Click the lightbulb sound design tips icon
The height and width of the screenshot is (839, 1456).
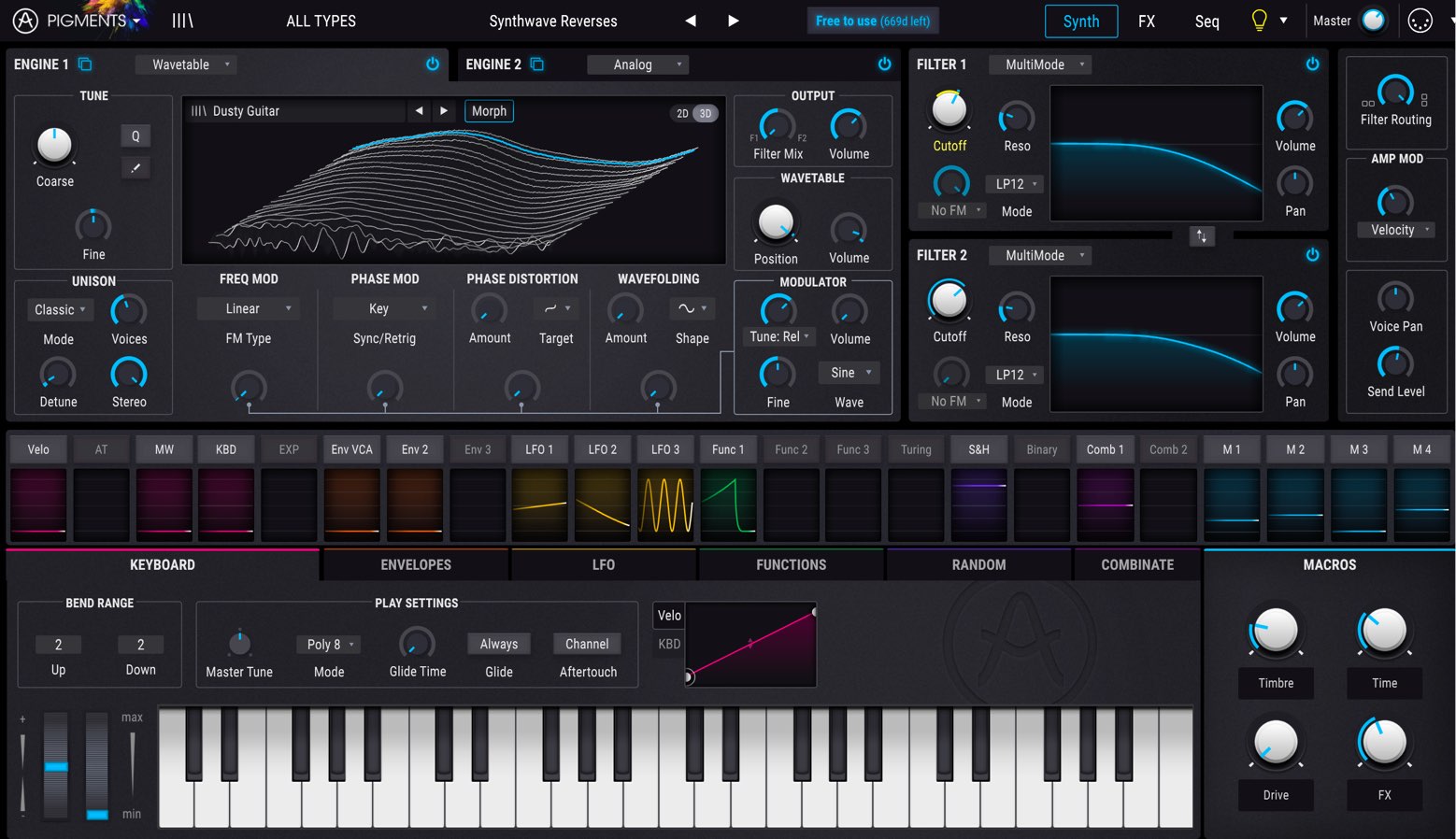pyautogui.click(x=1259, y=21)
